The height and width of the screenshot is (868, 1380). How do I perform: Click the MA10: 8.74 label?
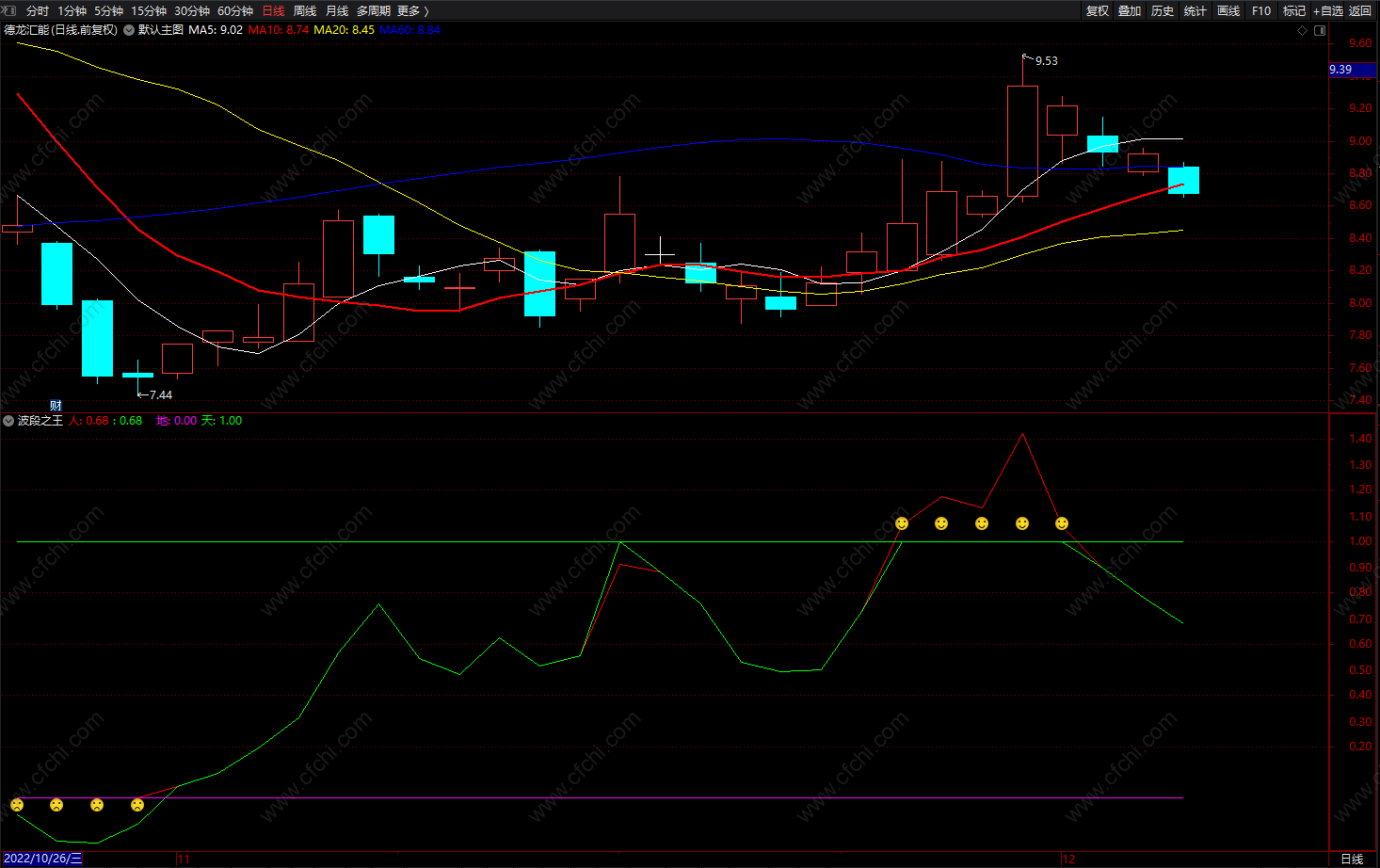point(279,30)
